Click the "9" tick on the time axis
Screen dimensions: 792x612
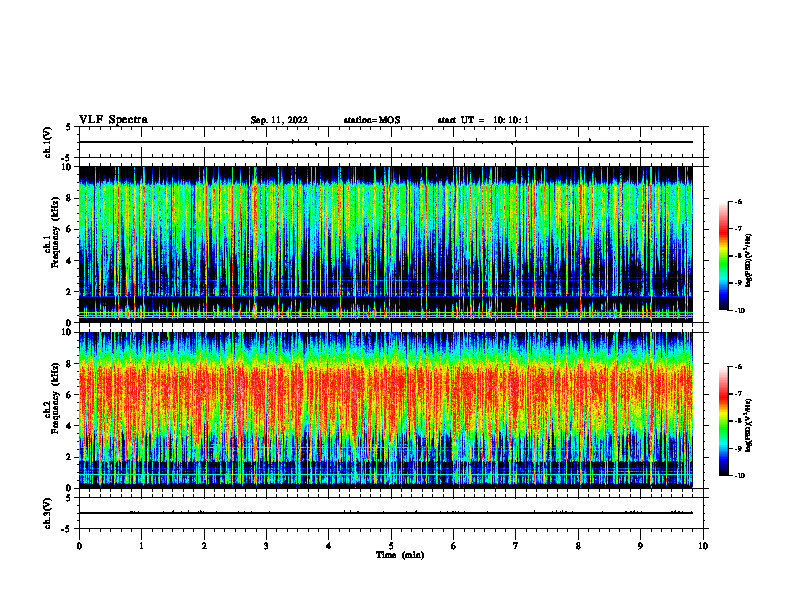[640, 546]
